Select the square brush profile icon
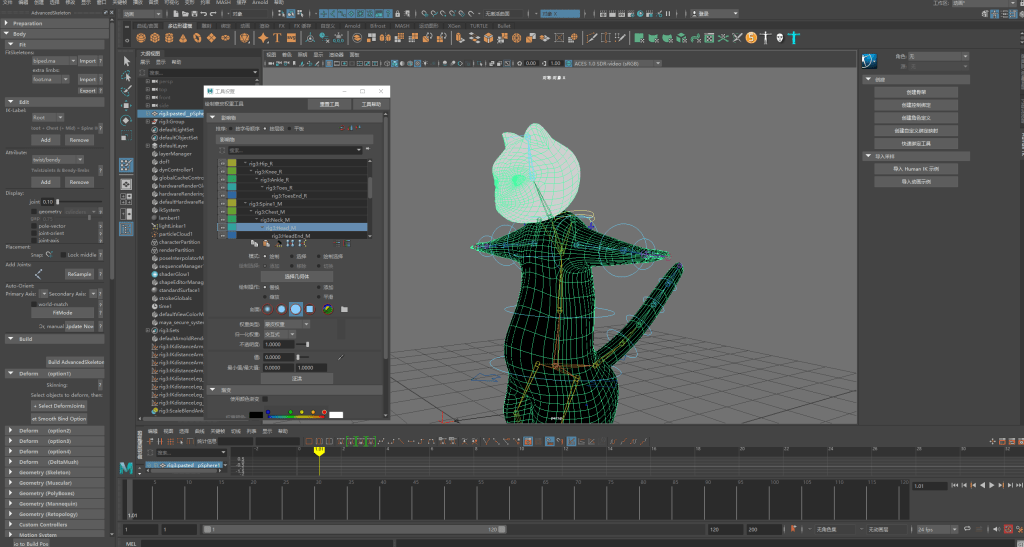 [x=311, y=309]
